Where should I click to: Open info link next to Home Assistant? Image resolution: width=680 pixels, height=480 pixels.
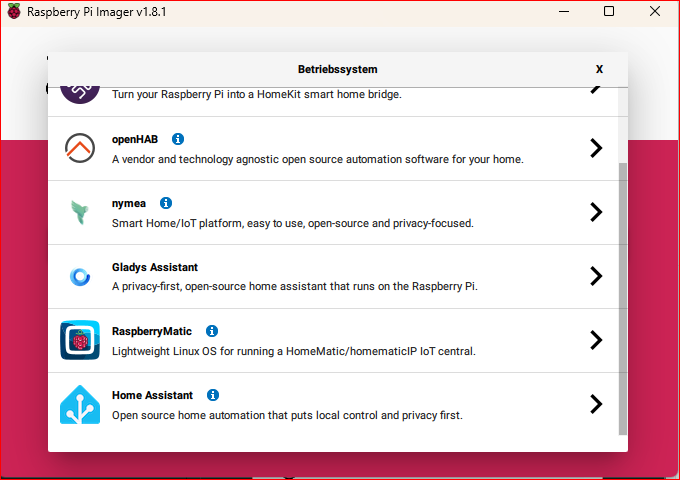[x=212, y=395]
